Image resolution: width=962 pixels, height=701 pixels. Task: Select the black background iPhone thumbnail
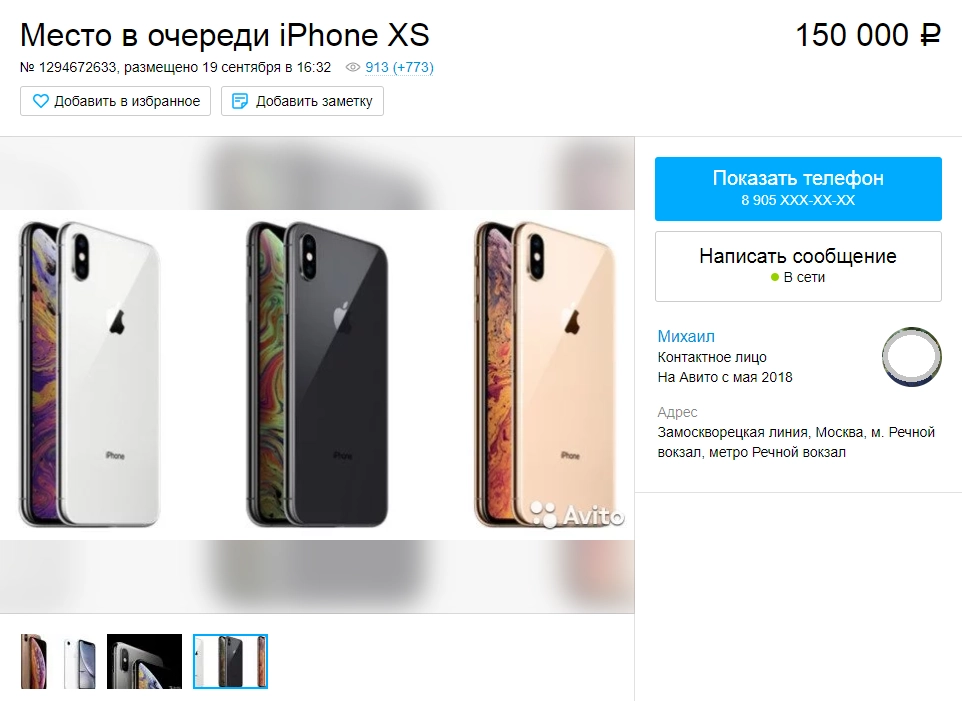(145, 661)
